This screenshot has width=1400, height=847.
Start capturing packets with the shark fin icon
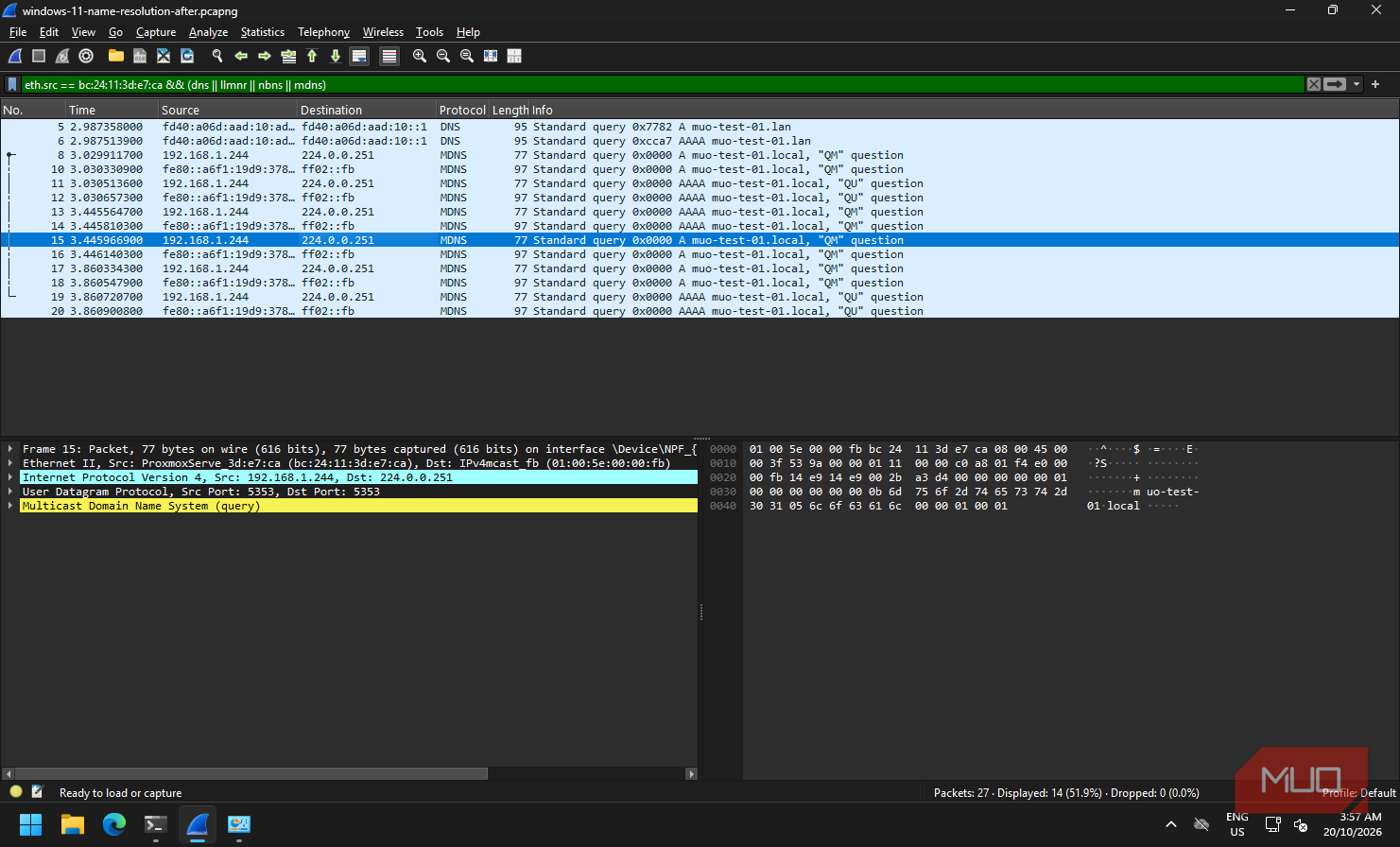pyautogui.click(x=15, y=56)
